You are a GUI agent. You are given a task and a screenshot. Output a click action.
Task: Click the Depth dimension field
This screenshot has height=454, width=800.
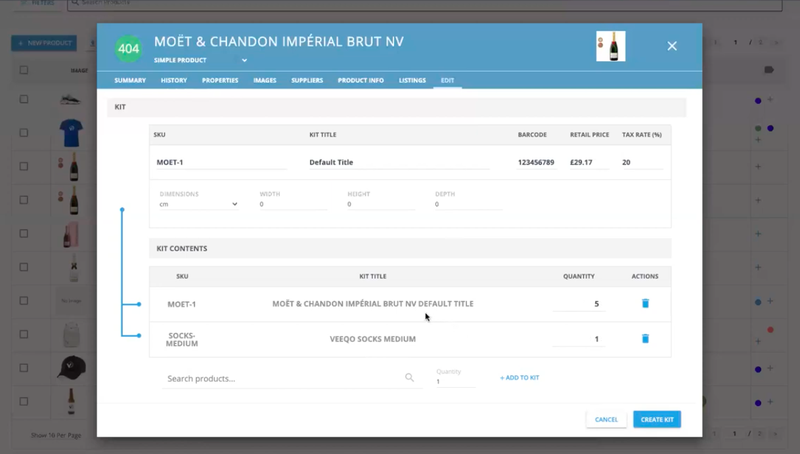468,204
